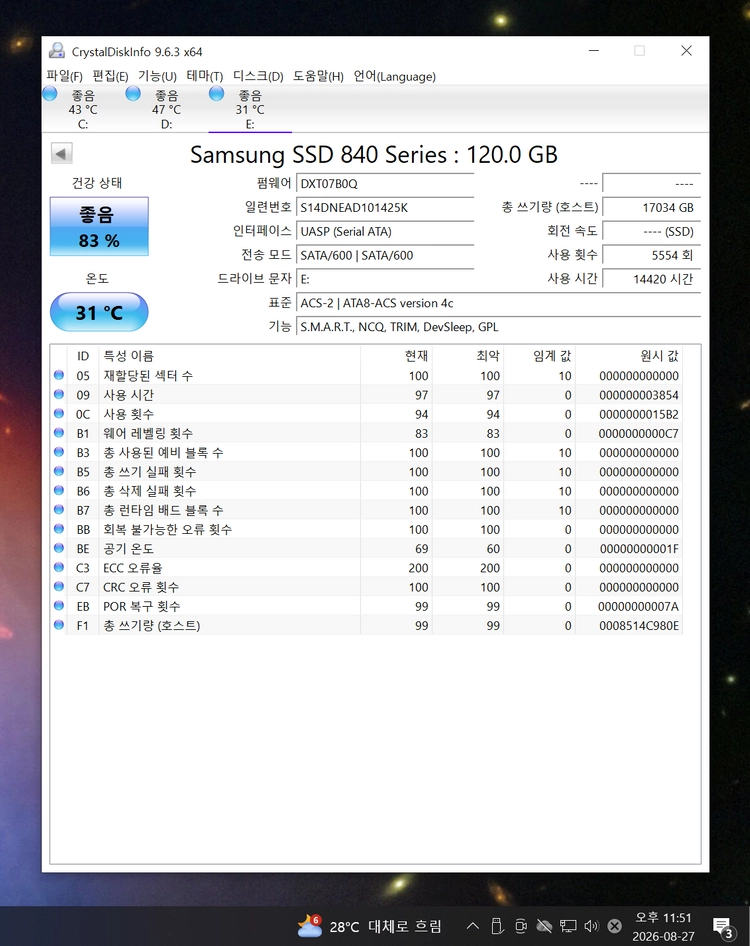Viewport: 750px width, 946px height.
Task: Open the weather widget 28°C 대체로 흐림
Action: pyautogui.click(x=369, y=926)
